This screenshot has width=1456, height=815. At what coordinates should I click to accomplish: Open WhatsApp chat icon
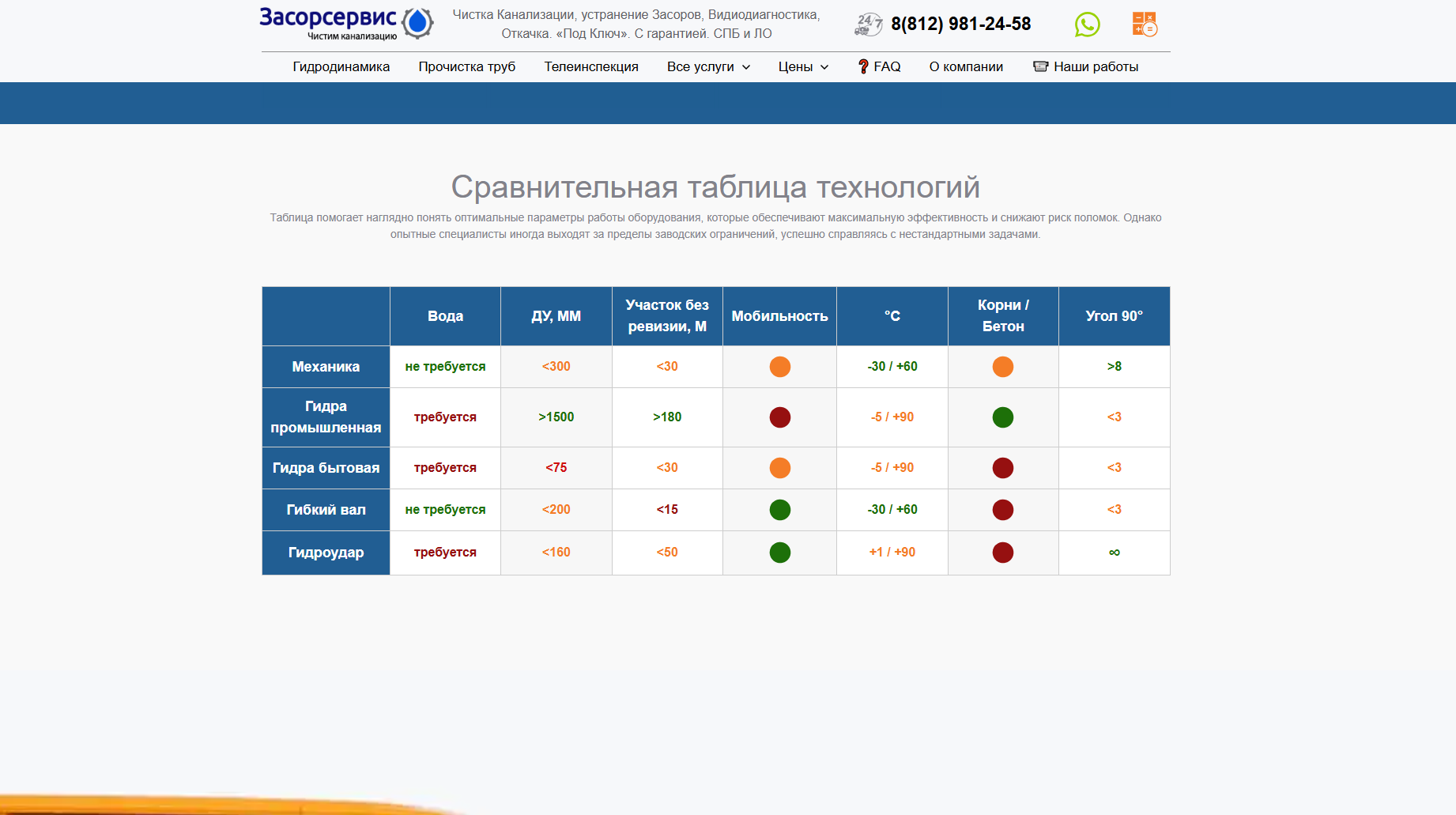tap(1087, 25)
